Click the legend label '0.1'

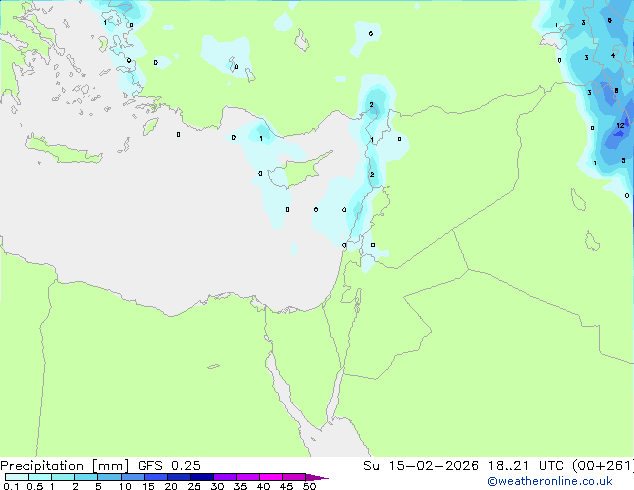pyautogui.click(x=11, y=486)
